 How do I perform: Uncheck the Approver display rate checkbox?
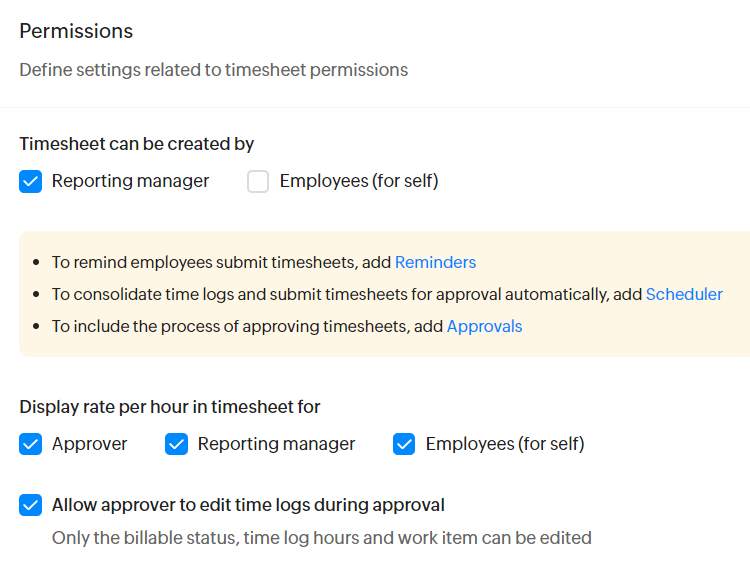pos(31,444)
